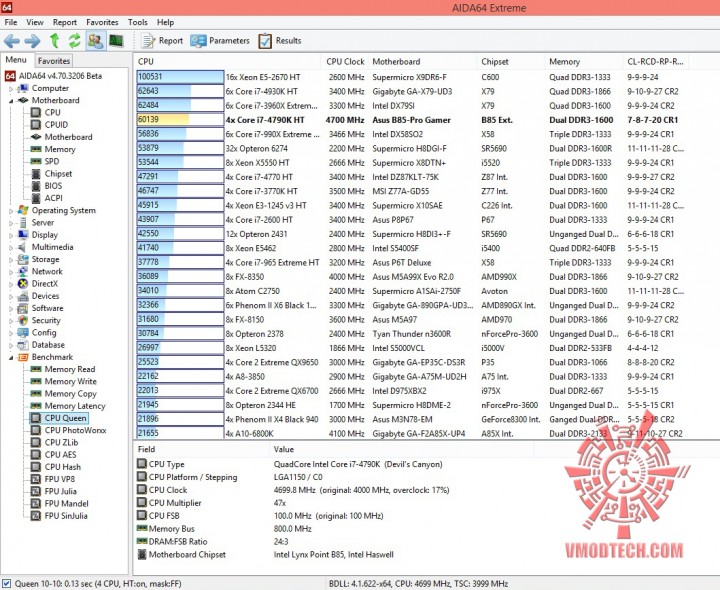The image size is (720, 590).
Task: Select the 100531 Xeon E5-2670 result row
Action: pyautogui.click(x=410, y=77)
